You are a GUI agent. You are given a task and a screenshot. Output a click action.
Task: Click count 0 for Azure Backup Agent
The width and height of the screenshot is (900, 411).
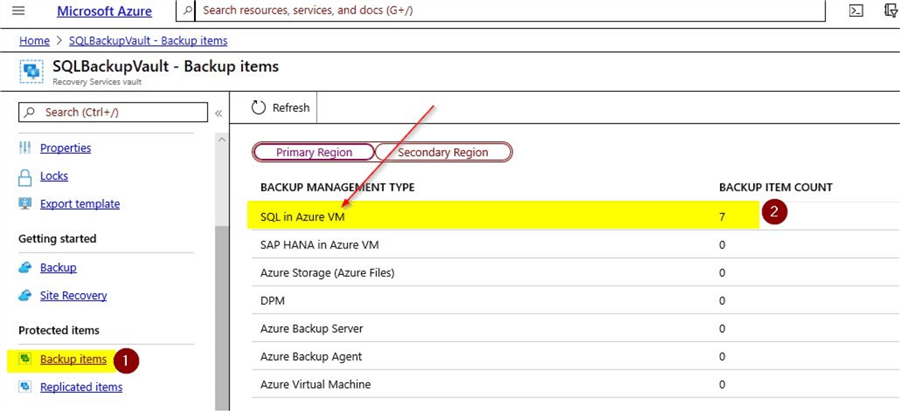point(722,356)
